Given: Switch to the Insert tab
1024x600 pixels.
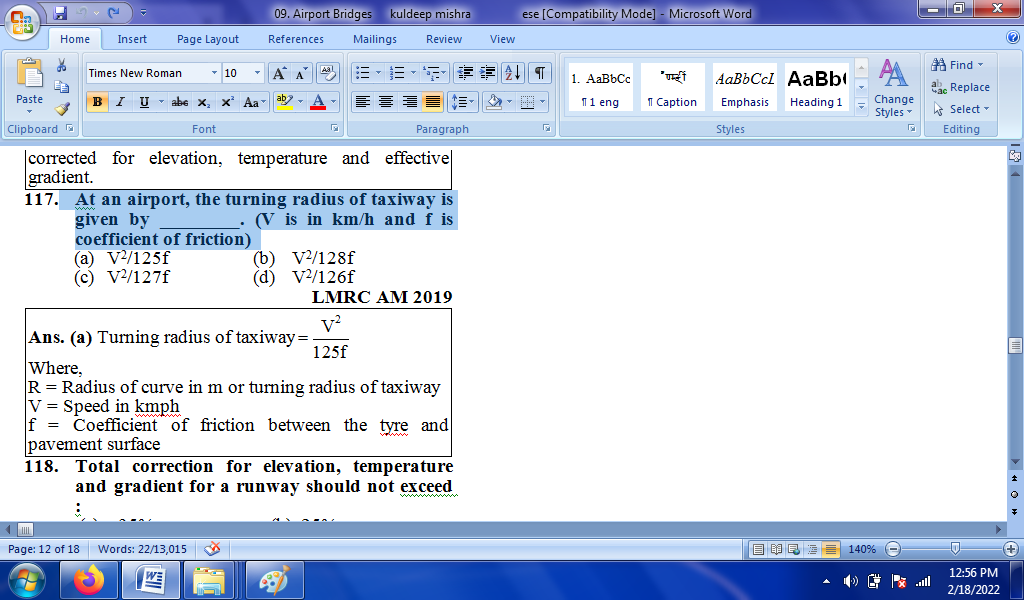Looking at the screenshot, I should (x=132, y=39).
